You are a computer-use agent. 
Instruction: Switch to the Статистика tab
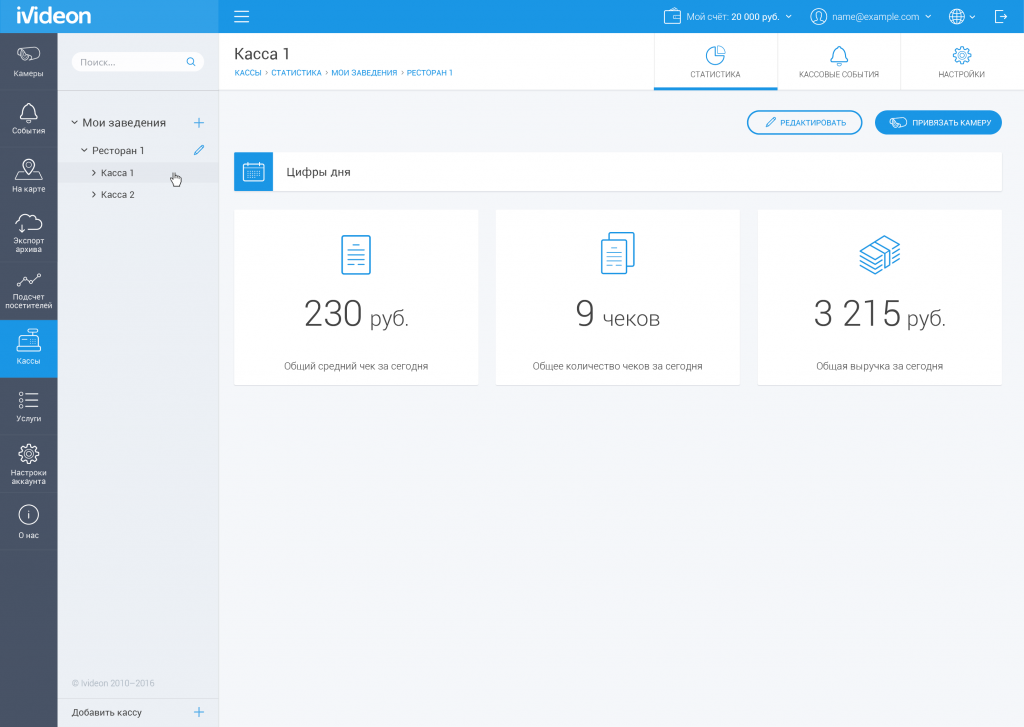716,62
